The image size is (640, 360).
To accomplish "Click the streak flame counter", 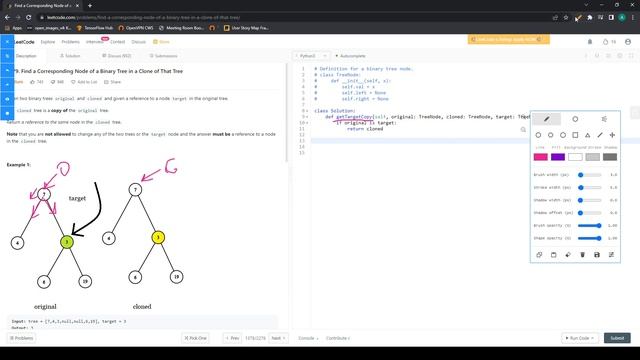I will pyautogui.click(x=609, y=42).
